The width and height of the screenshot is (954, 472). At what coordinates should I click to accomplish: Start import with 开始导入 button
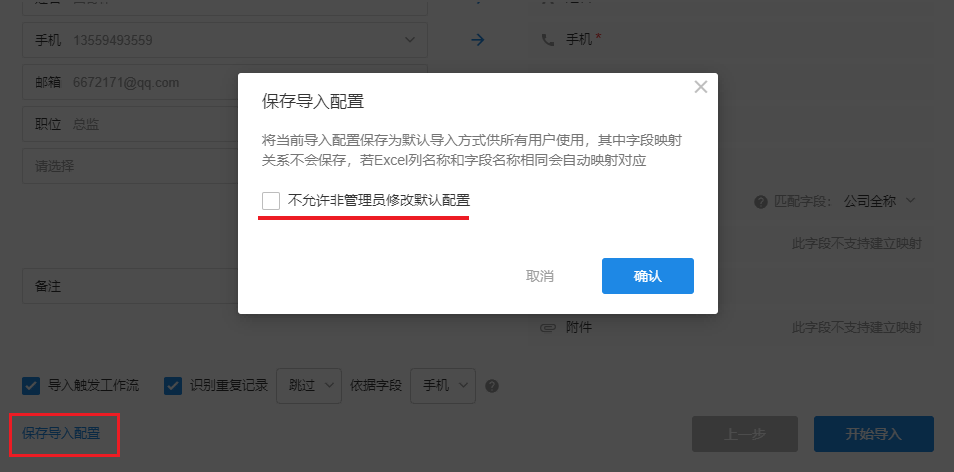pos(873,434)
